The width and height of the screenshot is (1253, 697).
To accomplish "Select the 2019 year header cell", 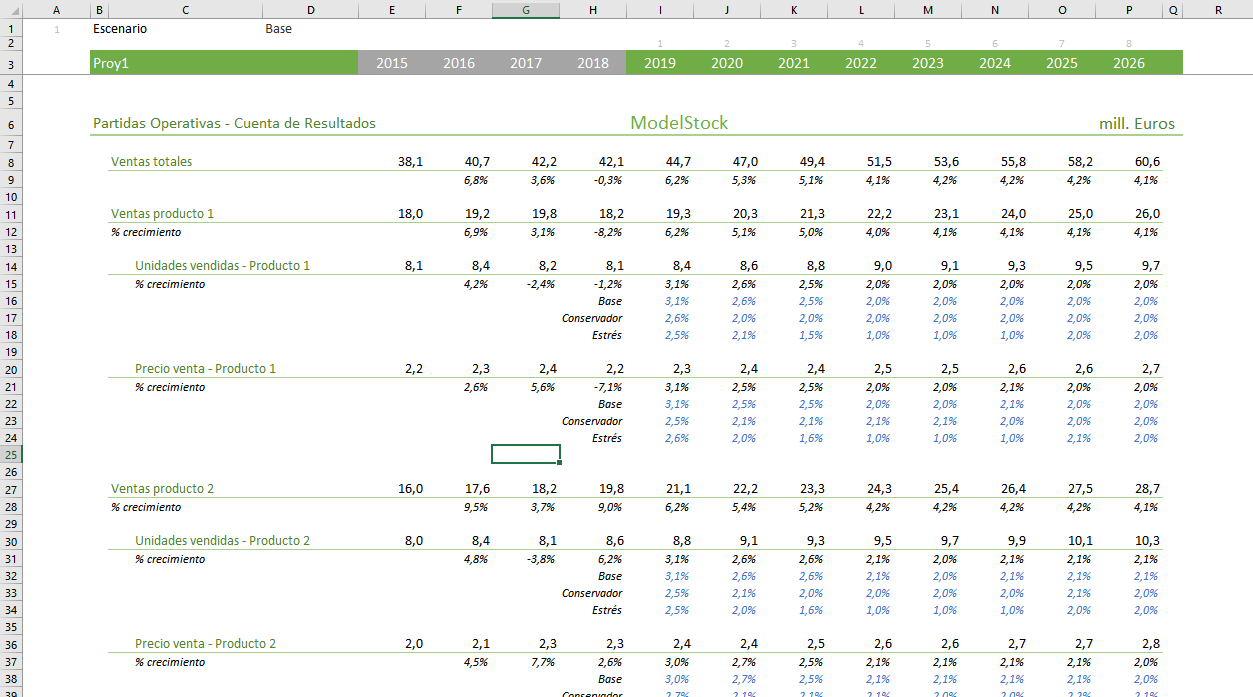I will tap(660, 63).
